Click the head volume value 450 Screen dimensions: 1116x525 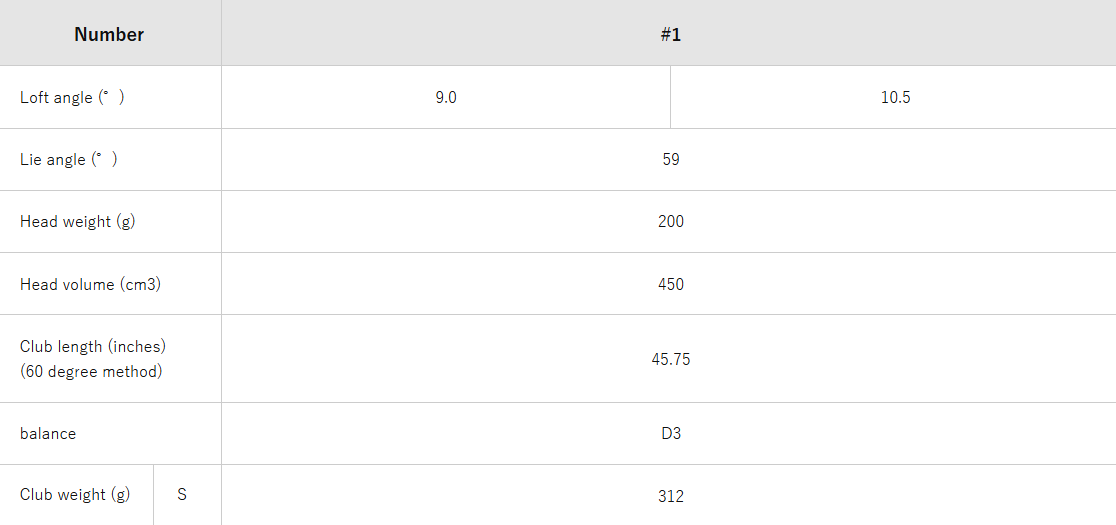pos(670,285)
